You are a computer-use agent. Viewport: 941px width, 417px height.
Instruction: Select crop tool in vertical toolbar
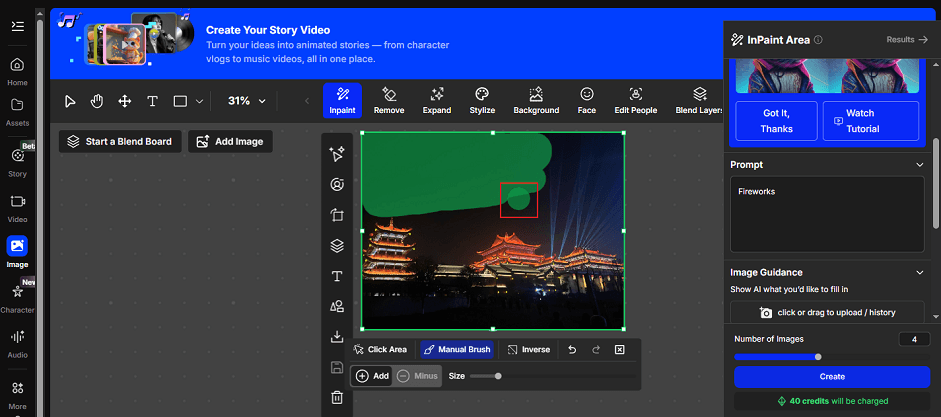coord(337,215)
